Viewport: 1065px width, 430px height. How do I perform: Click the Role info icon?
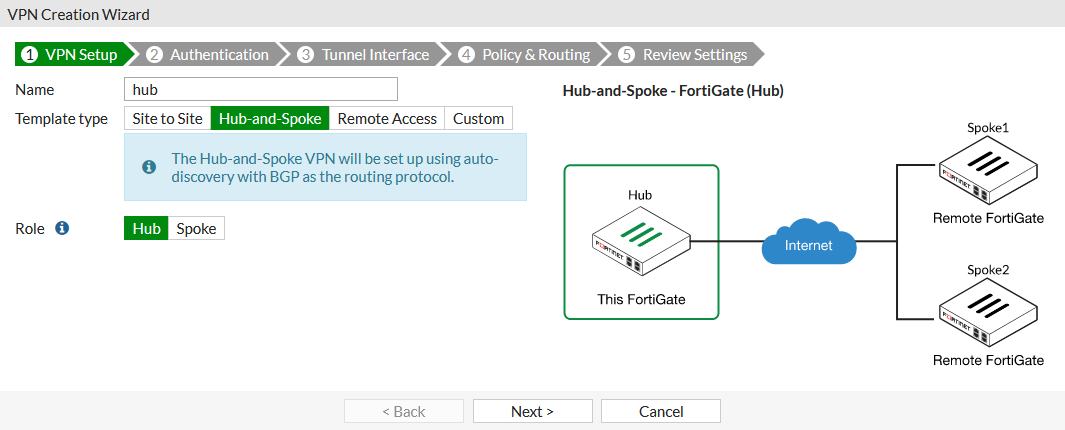click(x=62, y=228)
